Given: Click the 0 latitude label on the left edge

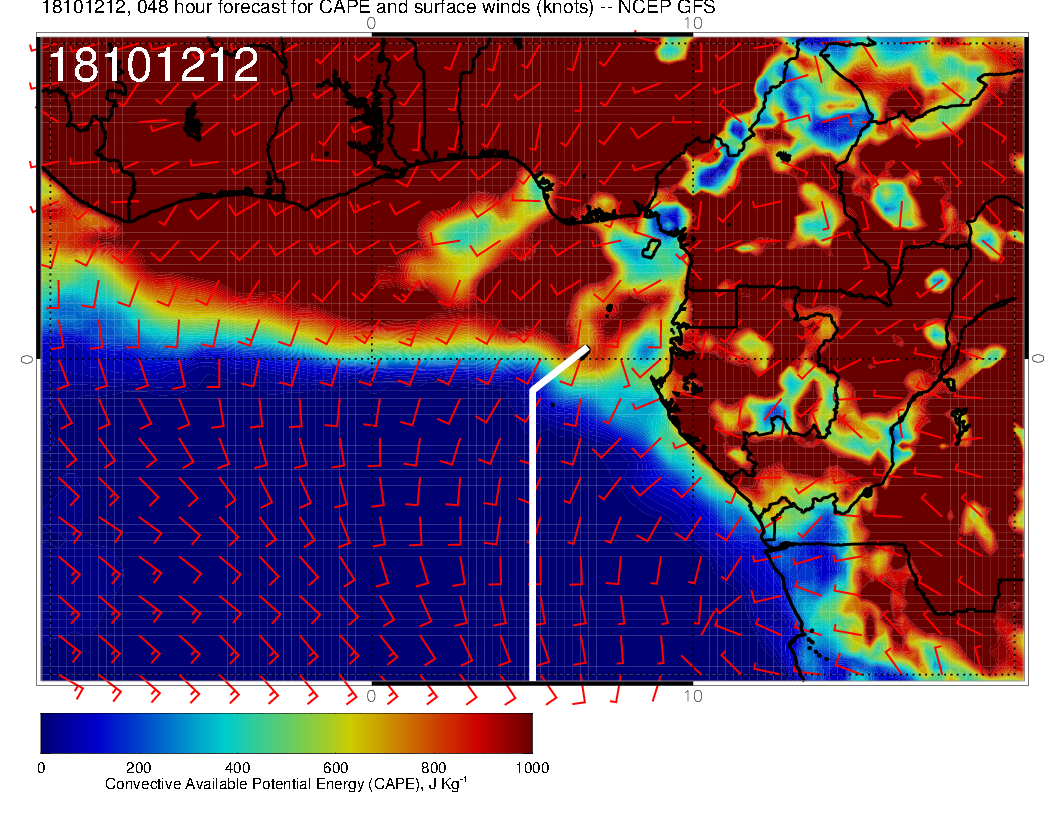Looking at the screenshot, I should pyautogui.click(x=26, y=360).
